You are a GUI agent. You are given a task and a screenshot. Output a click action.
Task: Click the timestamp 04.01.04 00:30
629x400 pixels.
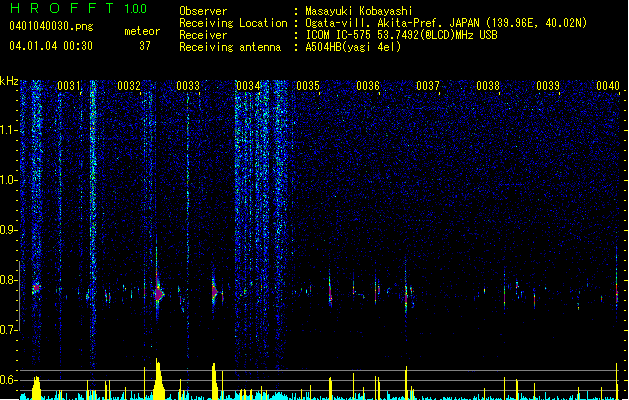click(x=51, y=46)
